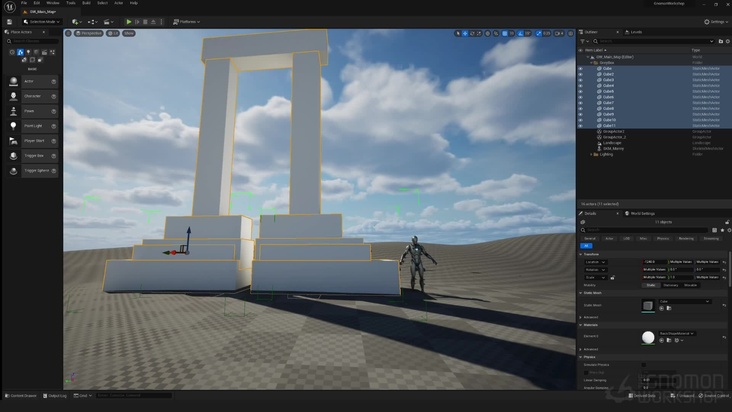Select the Cinematic category icon in Place Actors
The height and width of the screenshot is (412, 732).
coord(44,52)
